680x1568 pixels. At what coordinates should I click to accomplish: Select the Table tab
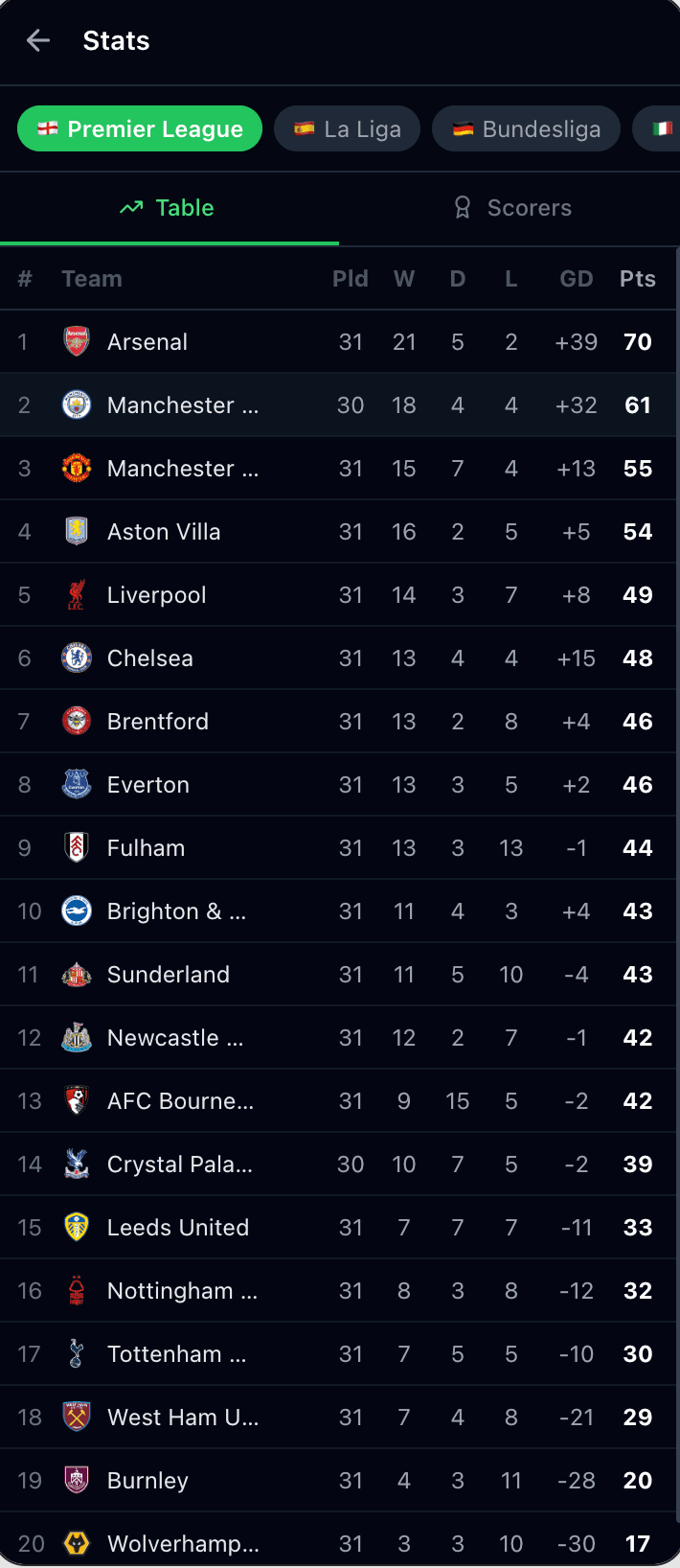pos(168,208)
